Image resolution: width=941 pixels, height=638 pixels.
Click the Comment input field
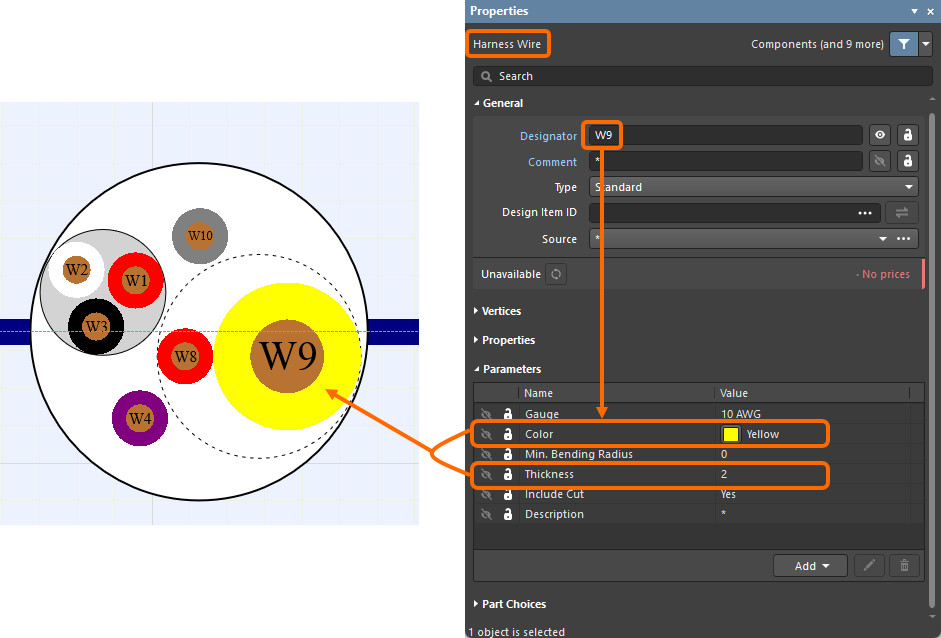point(726,161)
